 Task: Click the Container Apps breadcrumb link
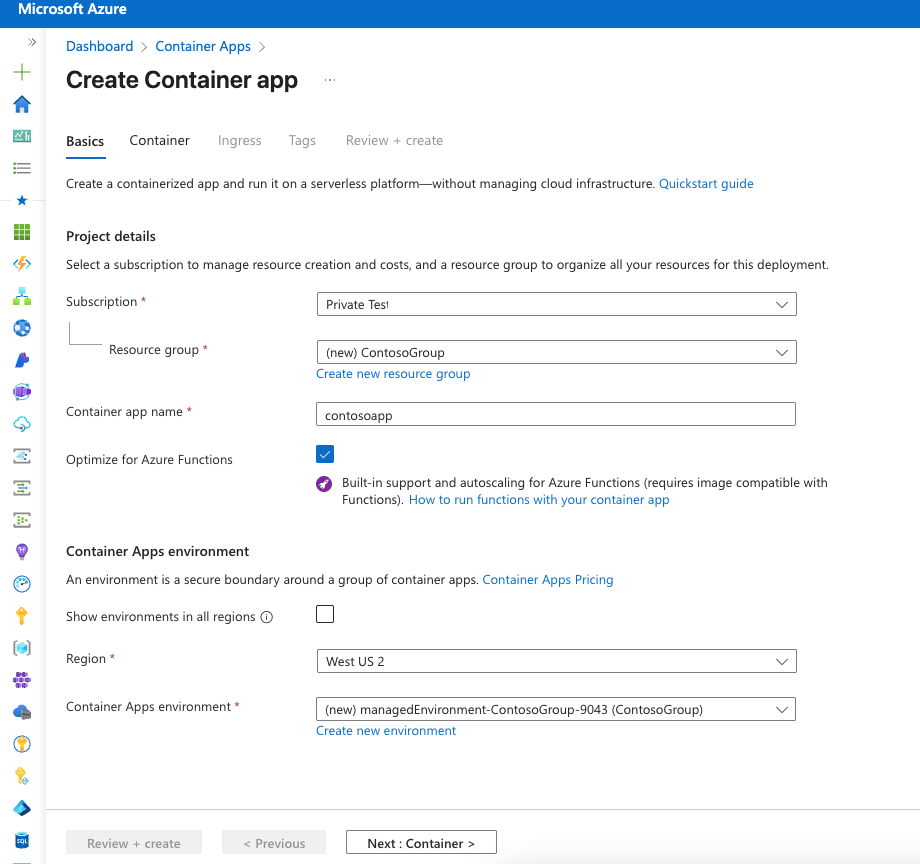pos(203,46)
